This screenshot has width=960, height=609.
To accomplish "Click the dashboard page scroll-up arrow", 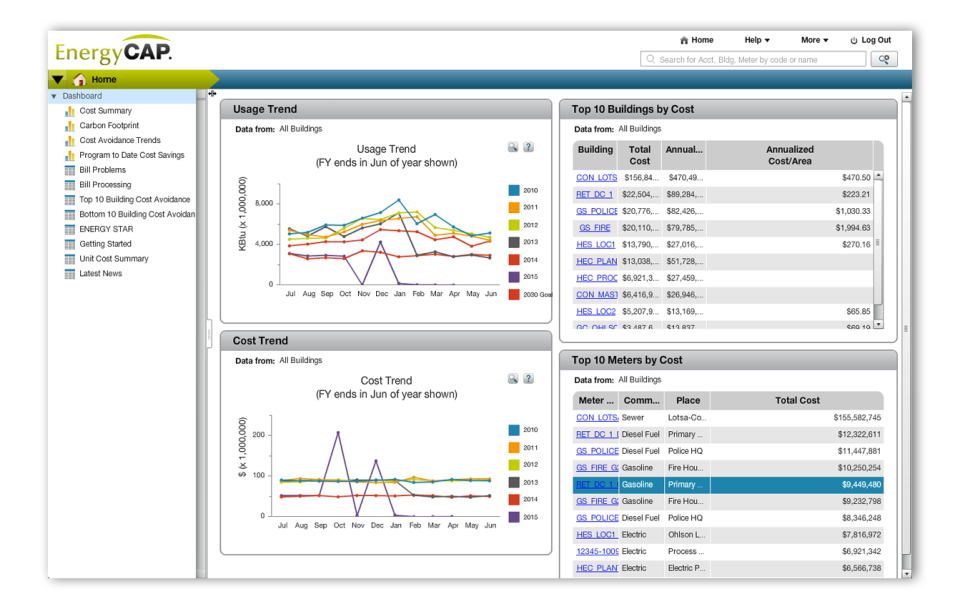I will pyautogui.click(x=907, y=97).
